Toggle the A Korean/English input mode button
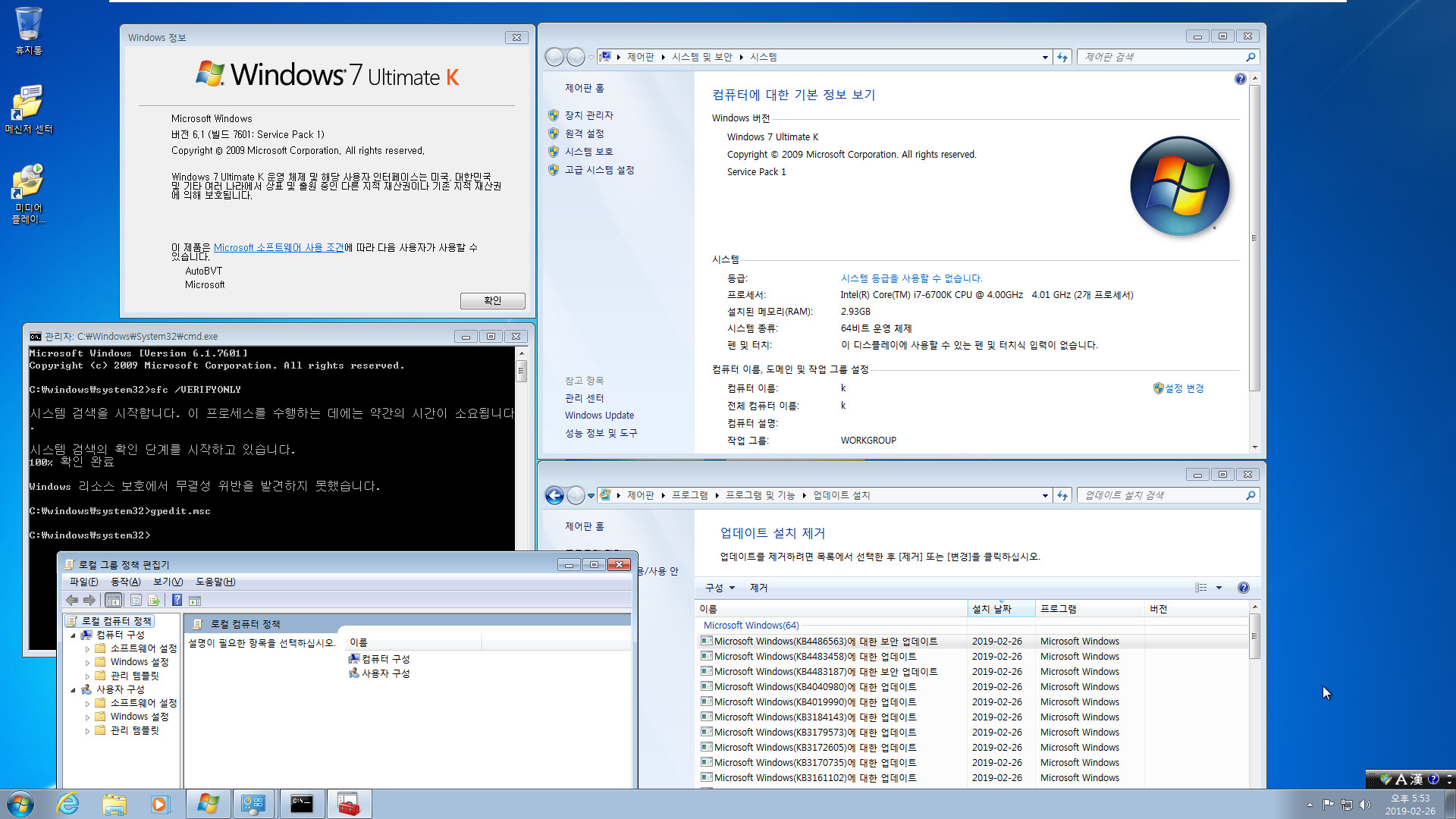Viewport: 1456px width, 819px height. 1401,779
